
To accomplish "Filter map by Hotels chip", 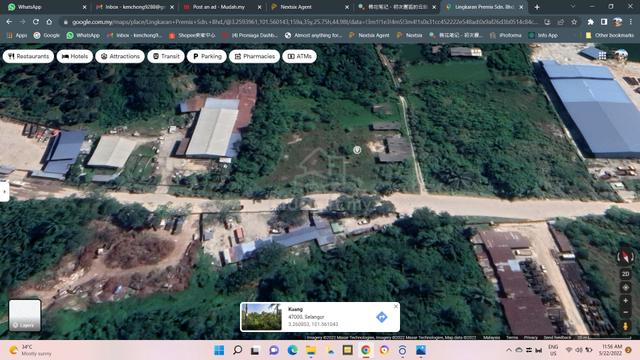I will coord(75,56).
